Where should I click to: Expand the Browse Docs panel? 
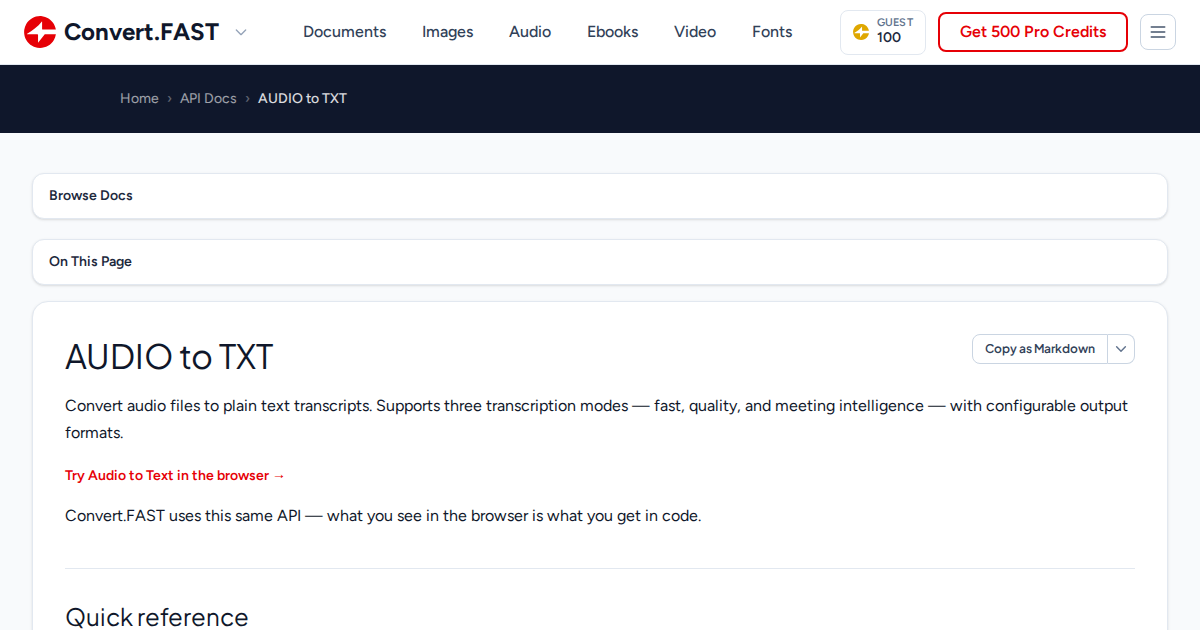coord(600,196)
